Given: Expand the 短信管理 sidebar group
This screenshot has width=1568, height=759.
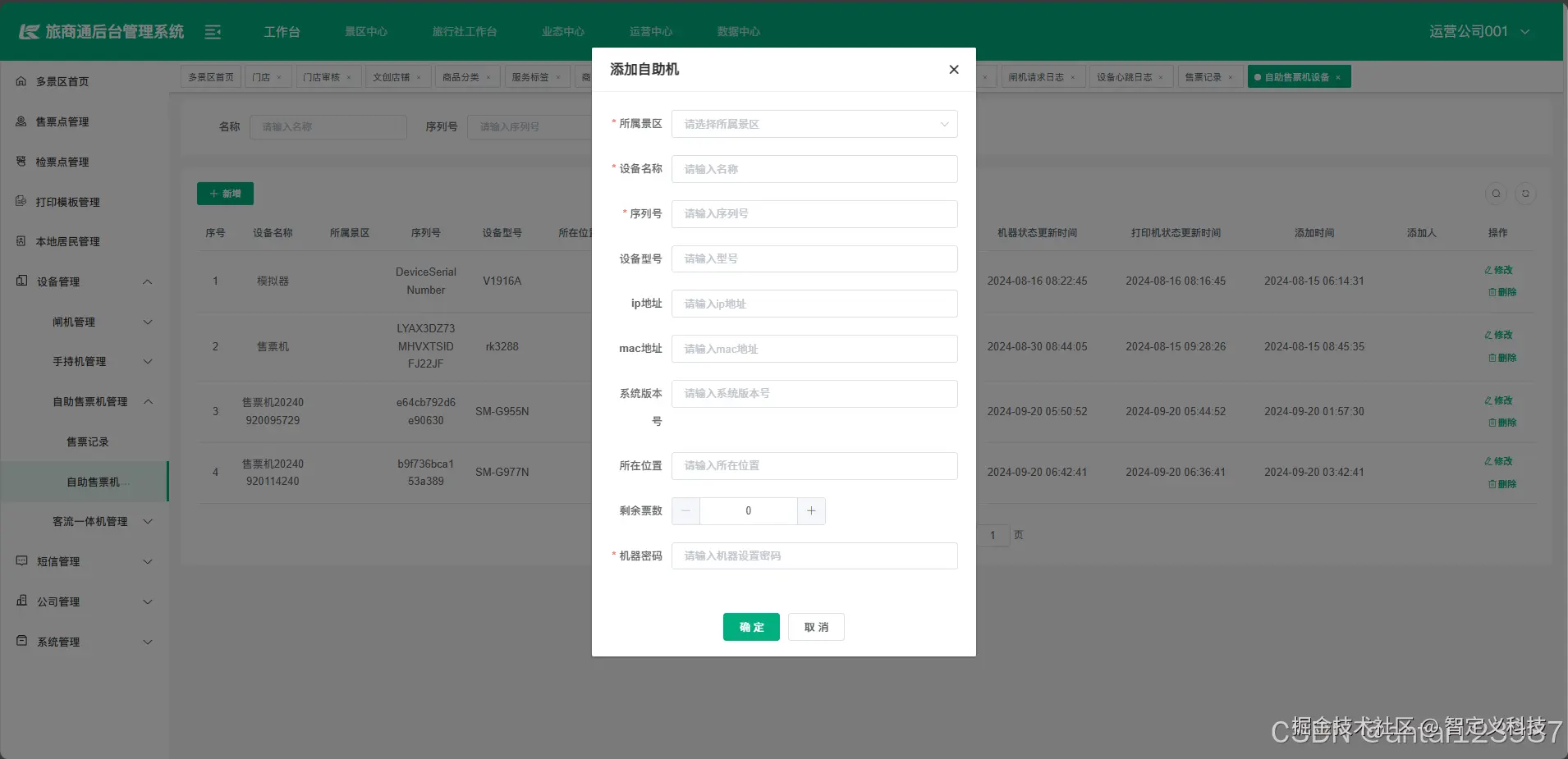Looking at the screenshot, I should click(85, 561).
